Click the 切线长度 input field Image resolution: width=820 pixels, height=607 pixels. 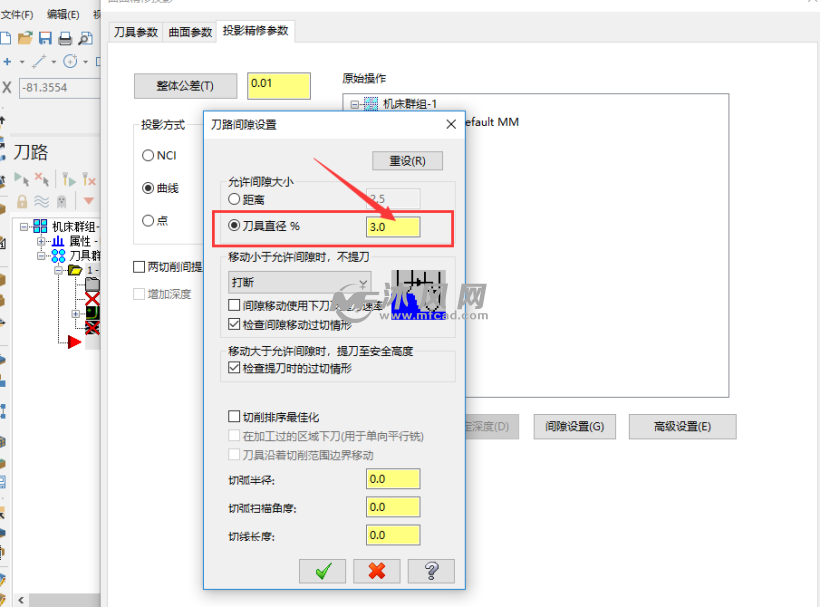[x=393, y=535]
